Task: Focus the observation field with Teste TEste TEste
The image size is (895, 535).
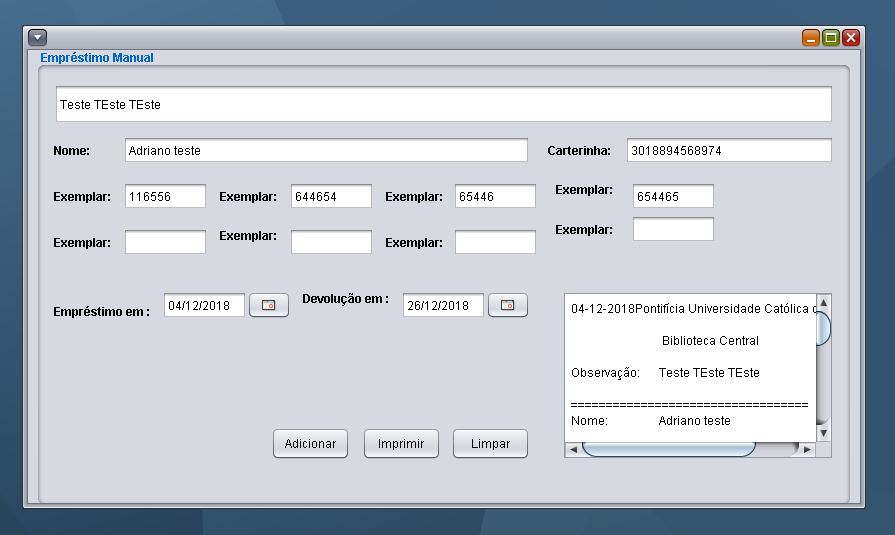Action: pos(444,104)
